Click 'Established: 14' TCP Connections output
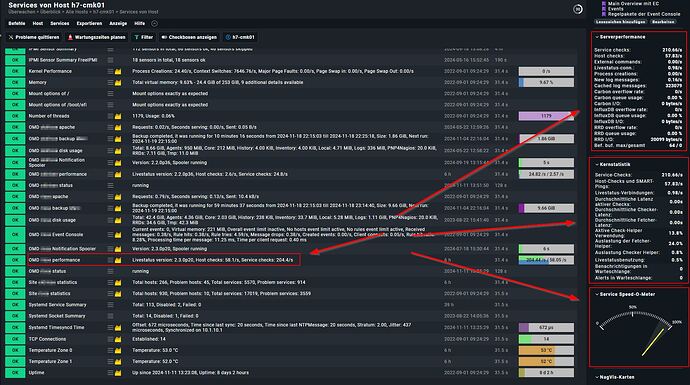Screen dimensions: 690x385 (x=149, y=339)
